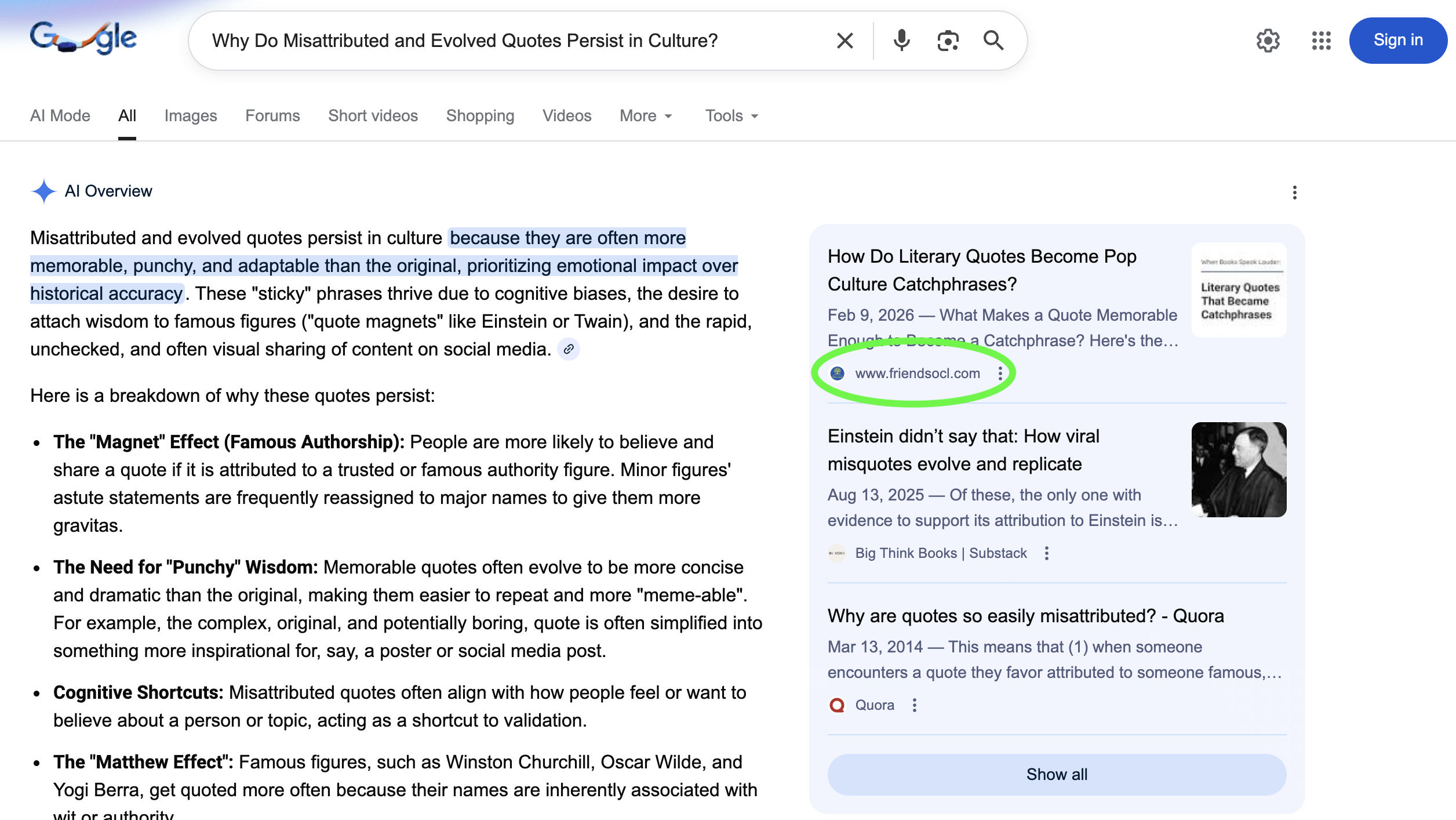Click the friendsocl.com site favicon

pos(837,373)
